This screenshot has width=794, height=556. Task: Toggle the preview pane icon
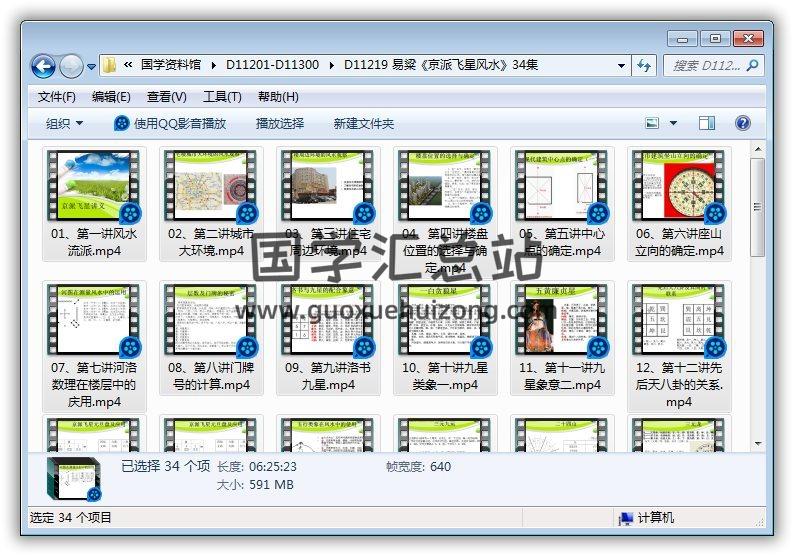707,123
